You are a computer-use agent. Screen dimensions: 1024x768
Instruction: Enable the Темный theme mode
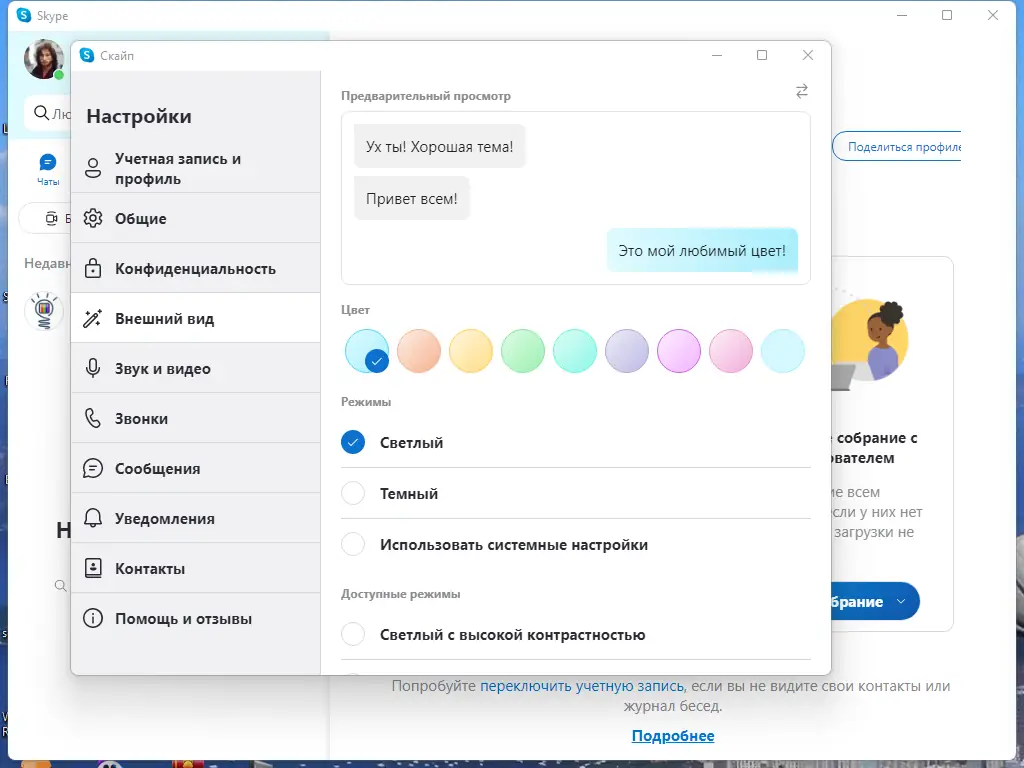click(353, 493)
